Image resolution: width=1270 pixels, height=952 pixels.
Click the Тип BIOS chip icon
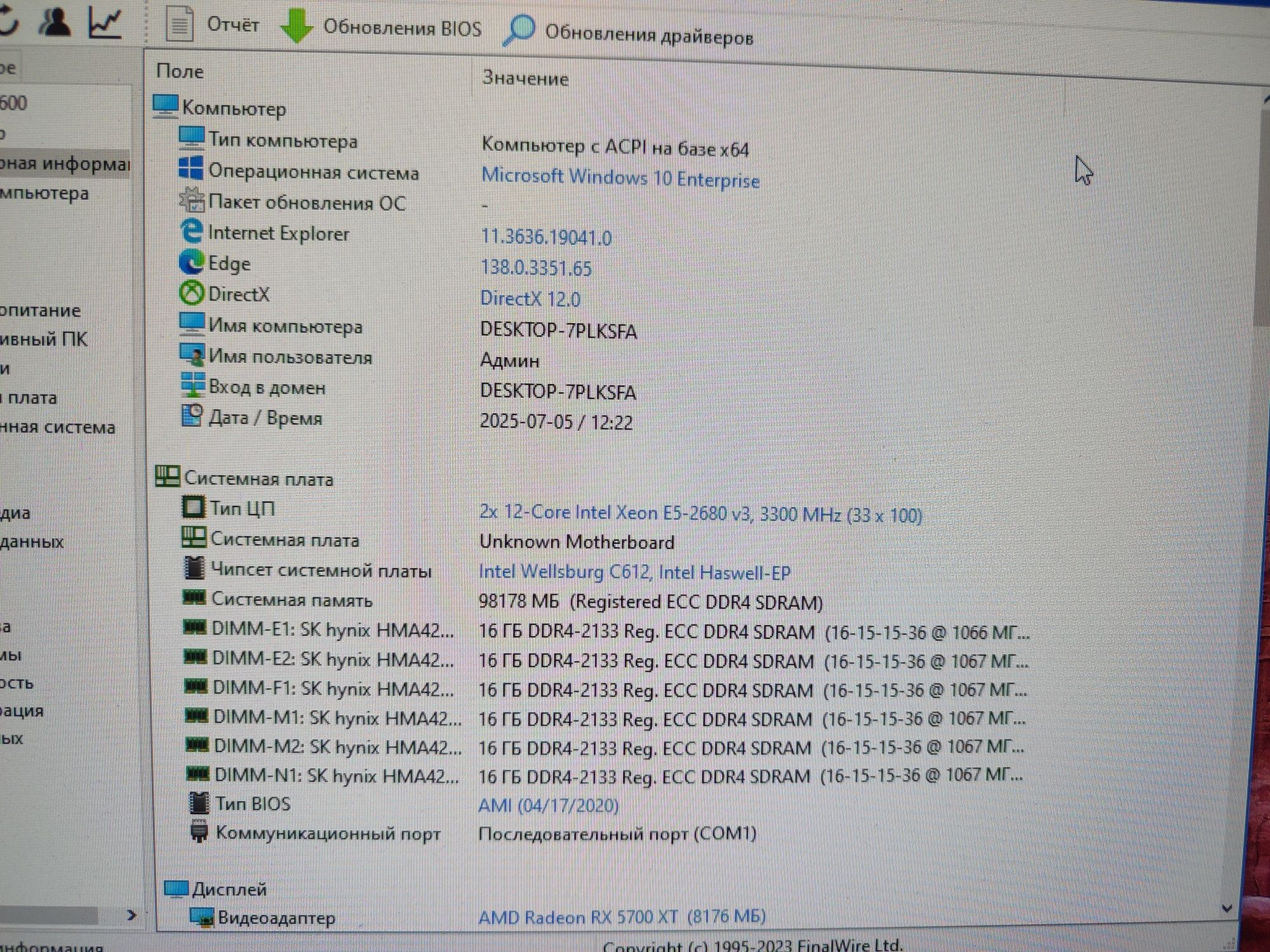click(199, 803)
